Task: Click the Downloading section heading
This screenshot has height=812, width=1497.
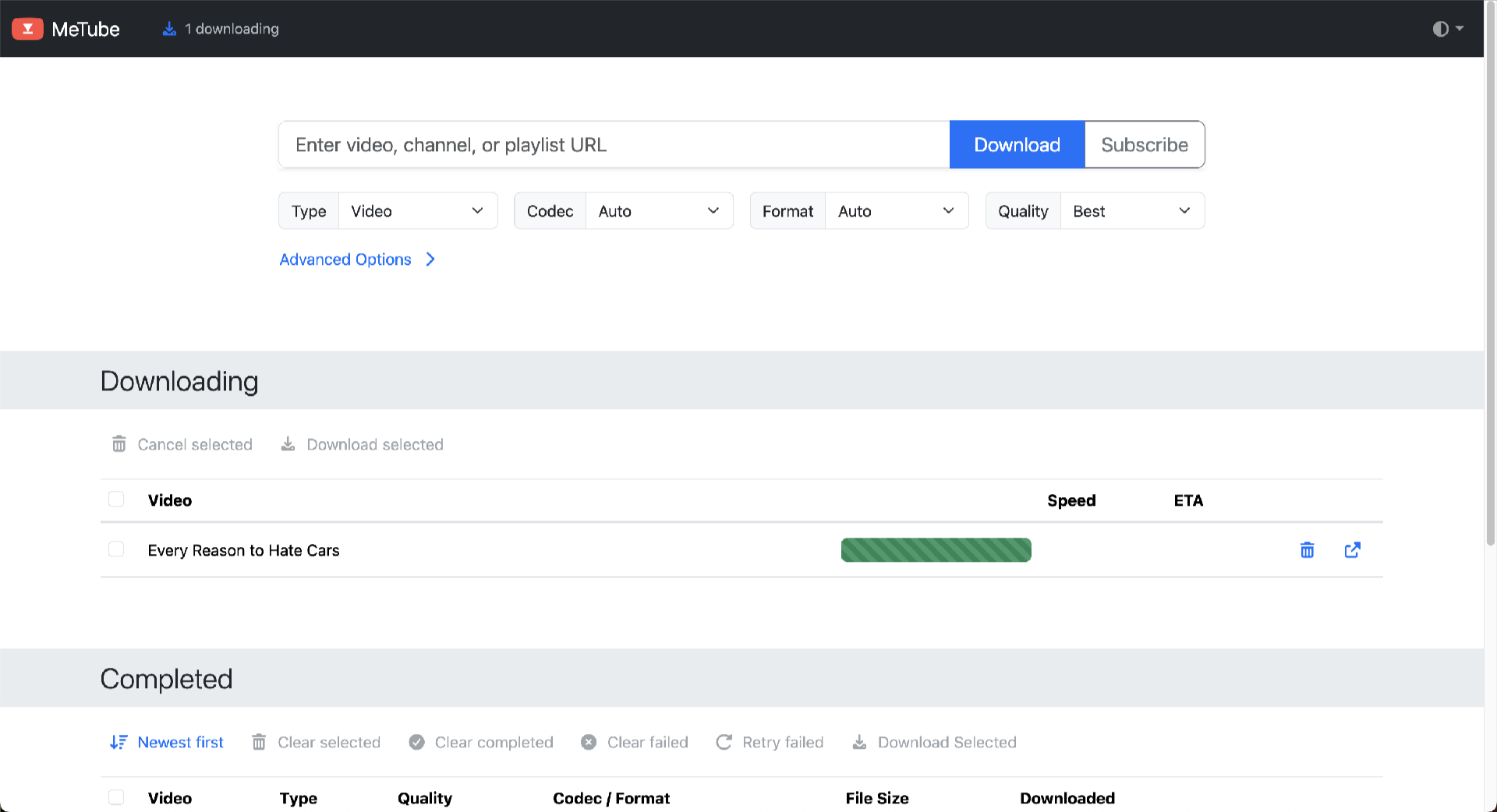Action: 179,381
